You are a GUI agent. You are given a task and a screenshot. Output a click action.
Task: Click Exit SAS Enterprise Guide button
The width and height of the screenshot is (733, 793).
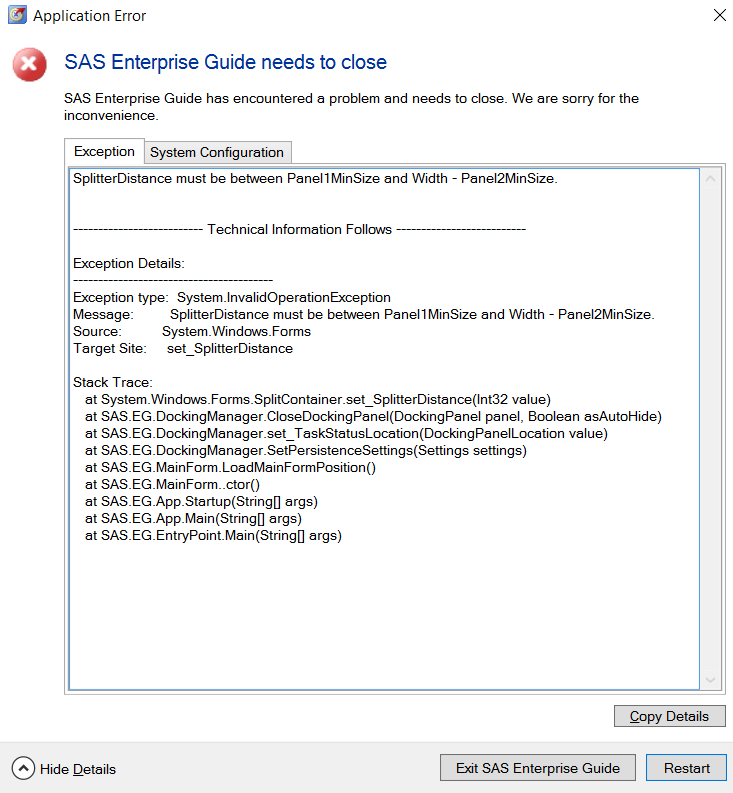tap(538, 768)
